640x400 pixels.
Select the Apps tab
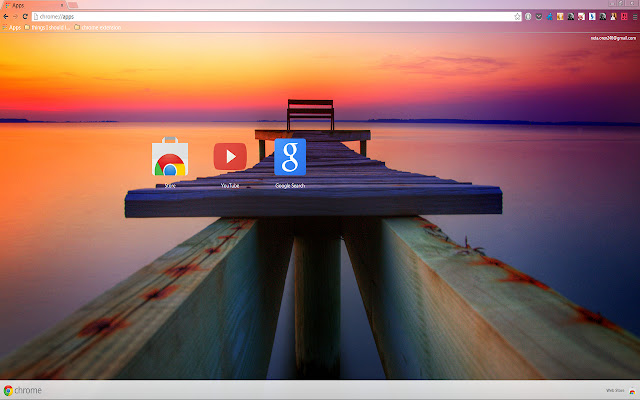point(34,5)
